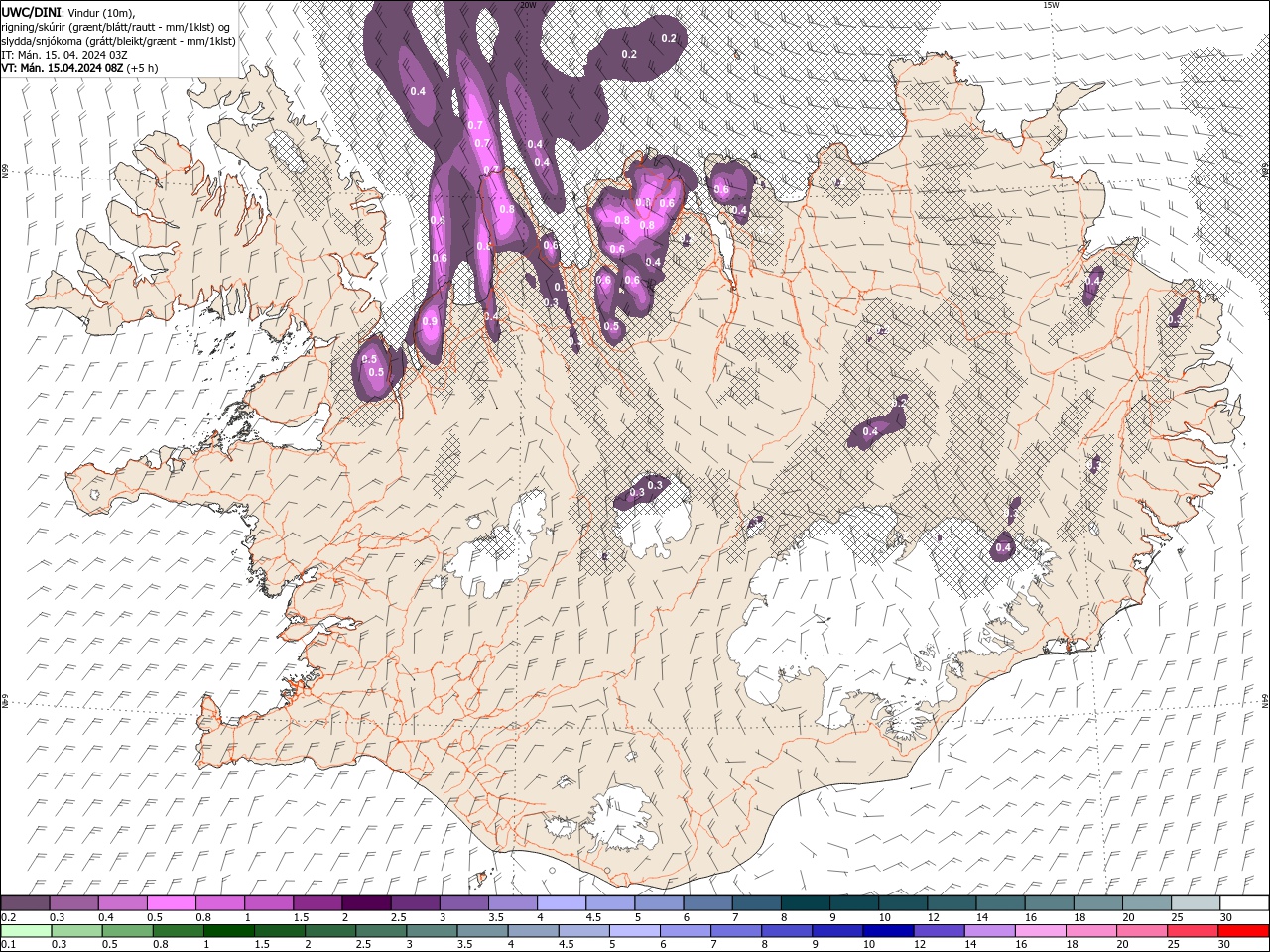Click the bright red 30 swatch on the rain scale
The height and width of the screenshot is (952, 1270).
(x=1243, y=931)
